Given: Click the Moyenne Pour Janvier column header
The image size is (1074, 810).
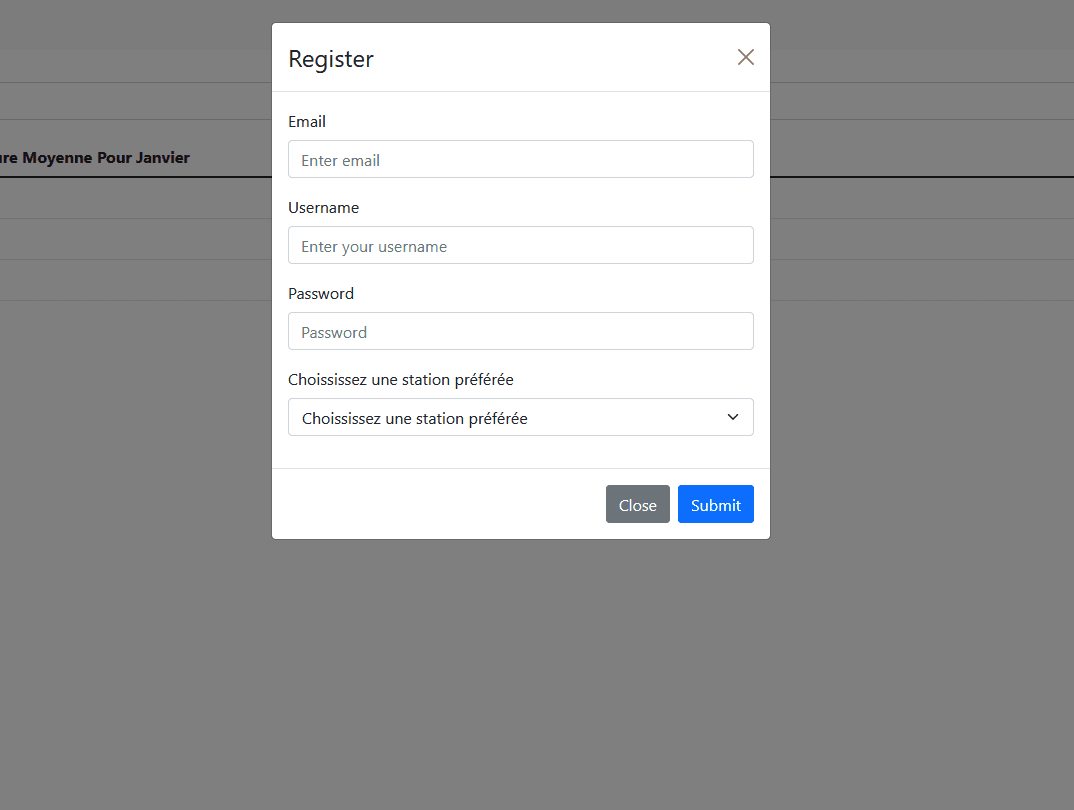Looking at the screenshot, I should (x=95, y=157).
